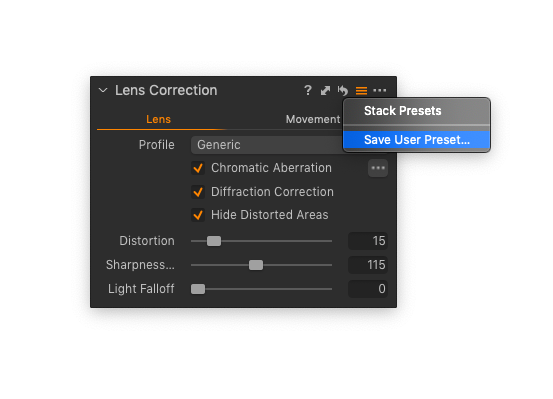Screen dimensions: 553x399
Task: Click the Distortion slider handle
Action: pyautogui.click(x=214, y=241)
